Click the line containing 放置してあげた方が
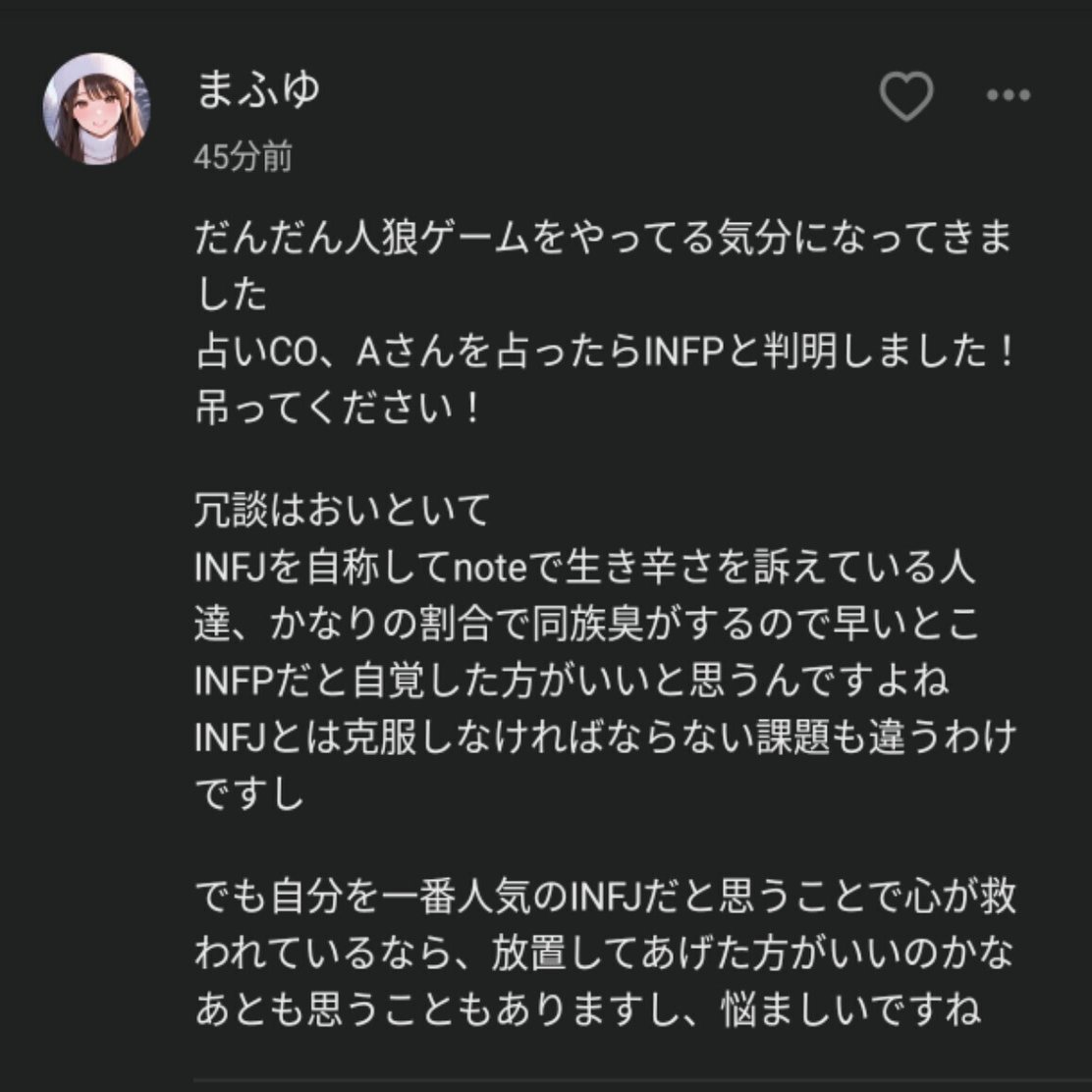1092x1092 pixels. click(x=604, y=954)
